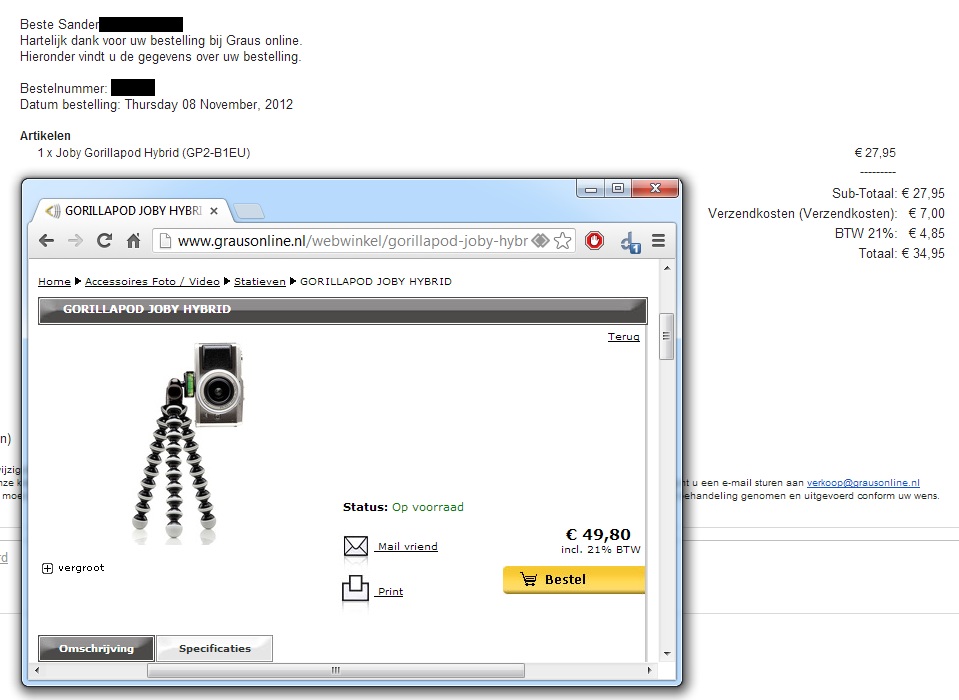
Task: Click the Terug link
Action: [x=624, y=336]
